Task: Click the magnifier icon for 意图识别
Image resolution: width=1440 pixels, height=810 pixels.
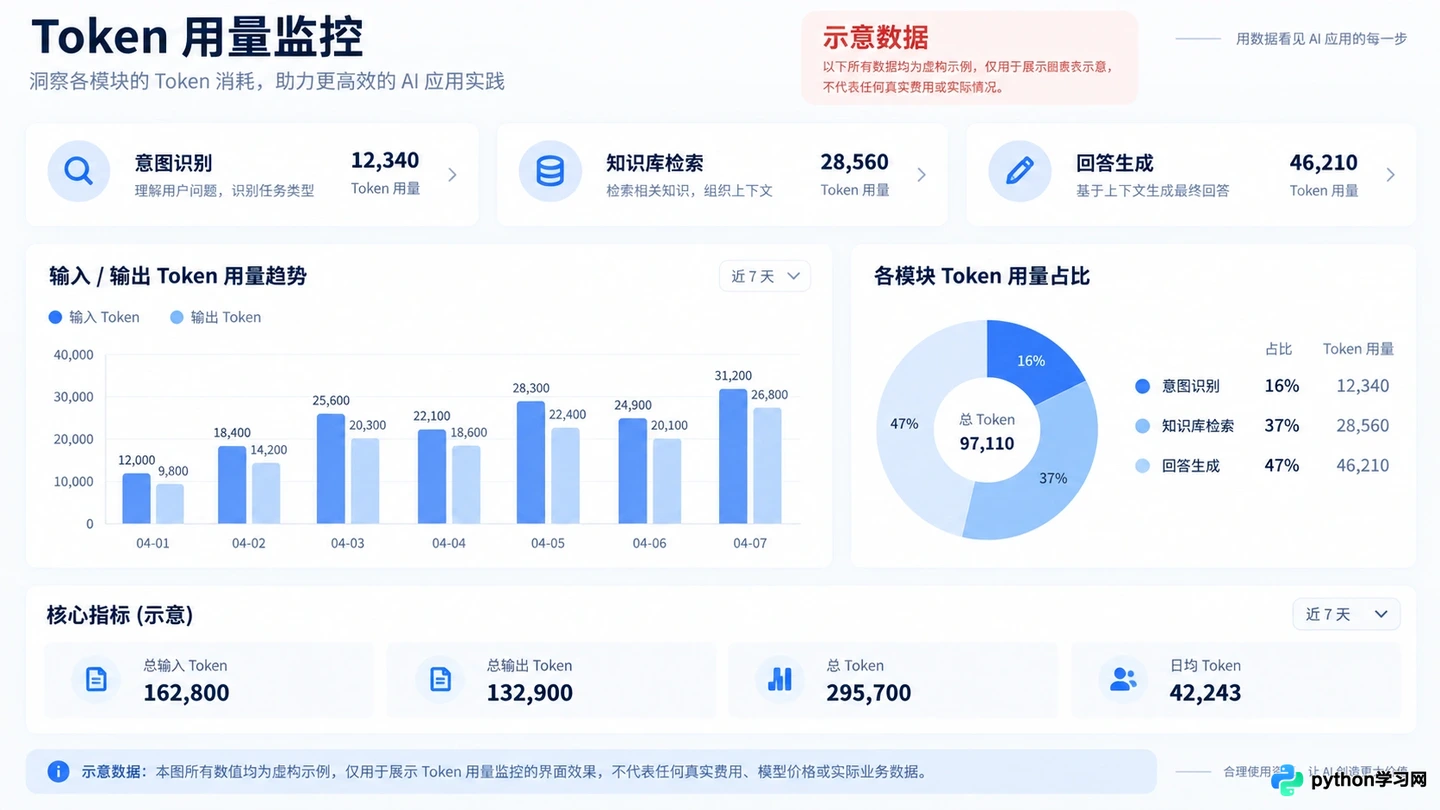Action: 78,171
